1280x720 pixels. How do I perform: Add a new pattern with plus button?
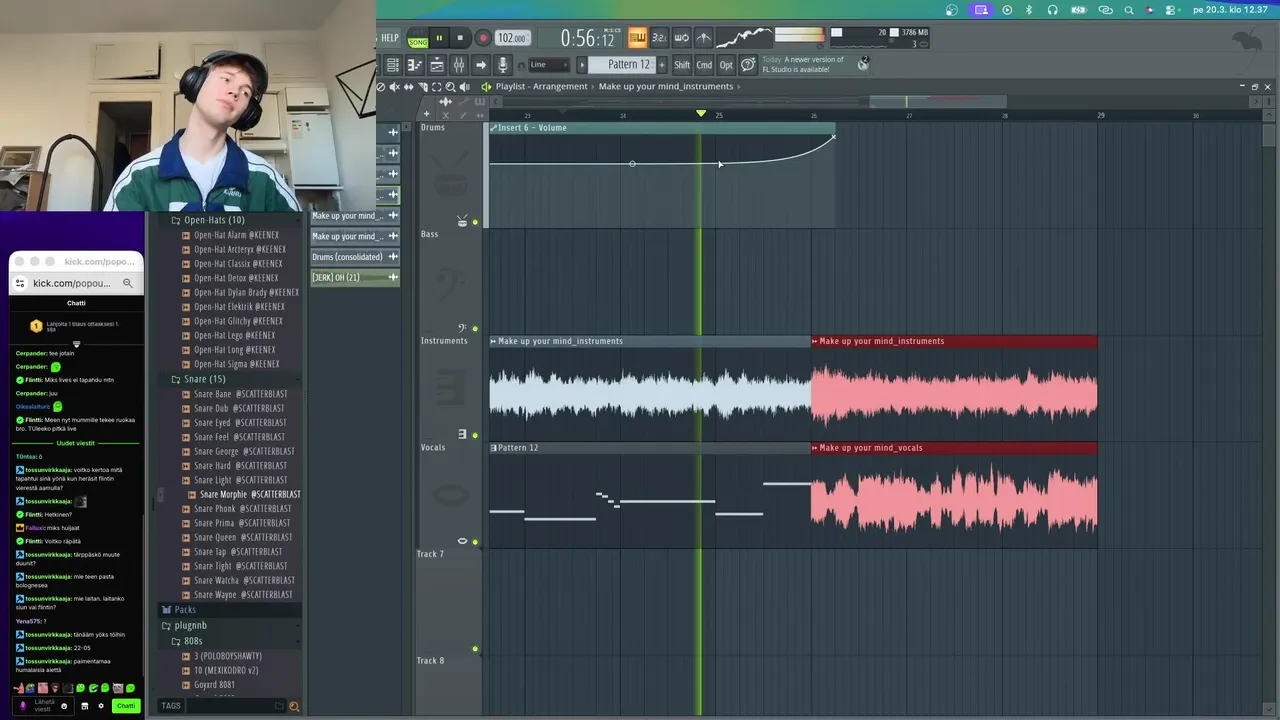click(661, 65)
